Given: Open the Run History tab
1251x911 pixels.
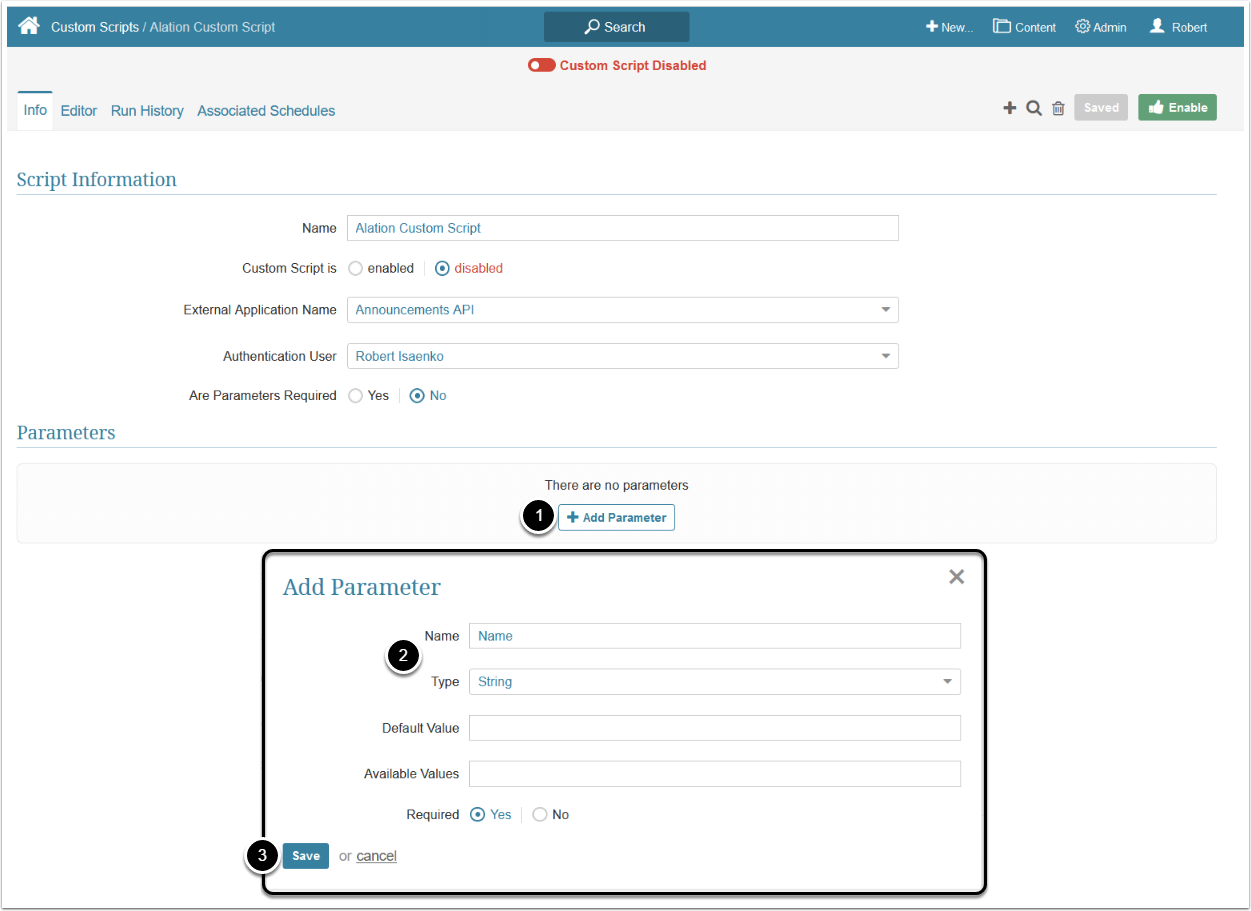Looking at the screenshot, I should (147, 111).
